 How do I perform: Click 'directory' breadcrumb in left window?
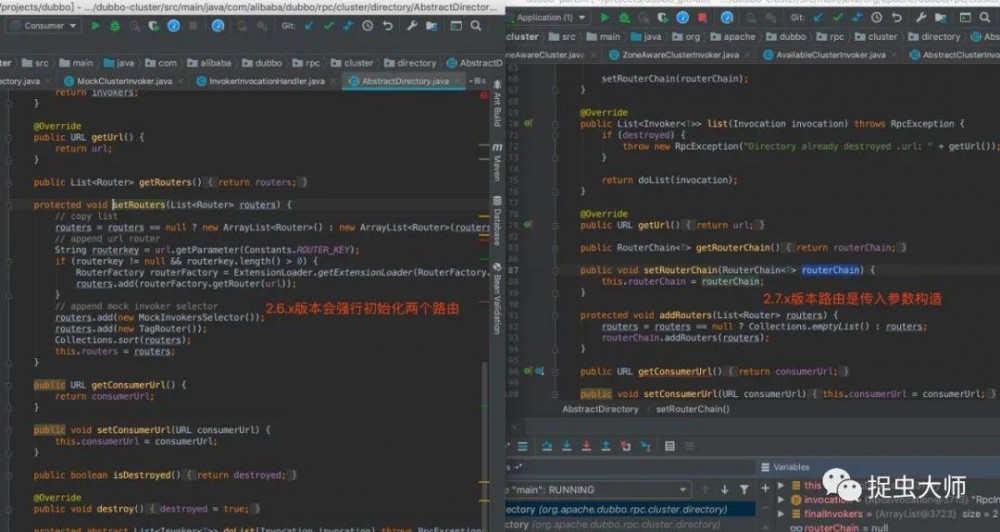point(410,63)
